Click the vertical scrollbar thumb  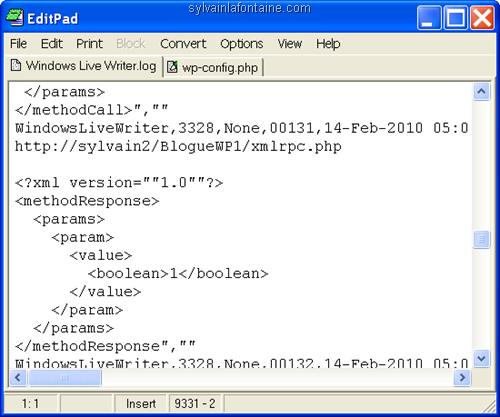(481, 239)
